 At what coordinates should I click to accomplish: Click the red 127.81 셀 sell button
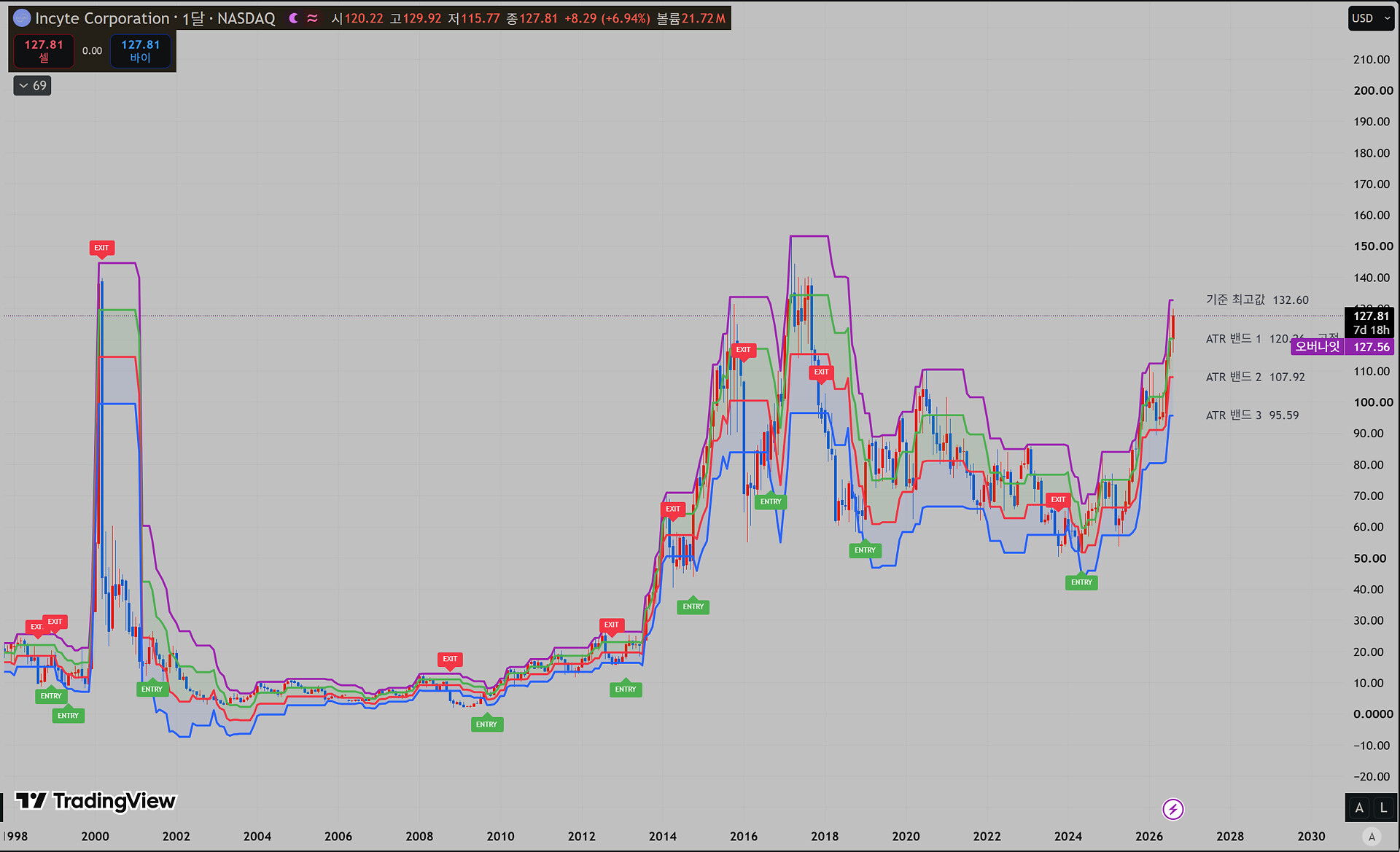(44, 51)
